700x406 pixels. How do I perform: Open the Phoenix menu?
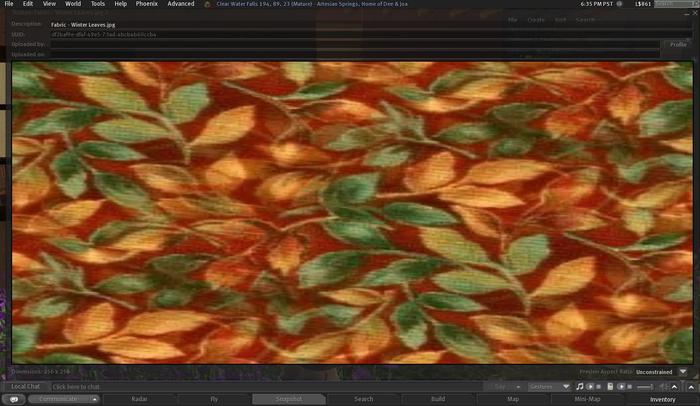coord(146,4)
